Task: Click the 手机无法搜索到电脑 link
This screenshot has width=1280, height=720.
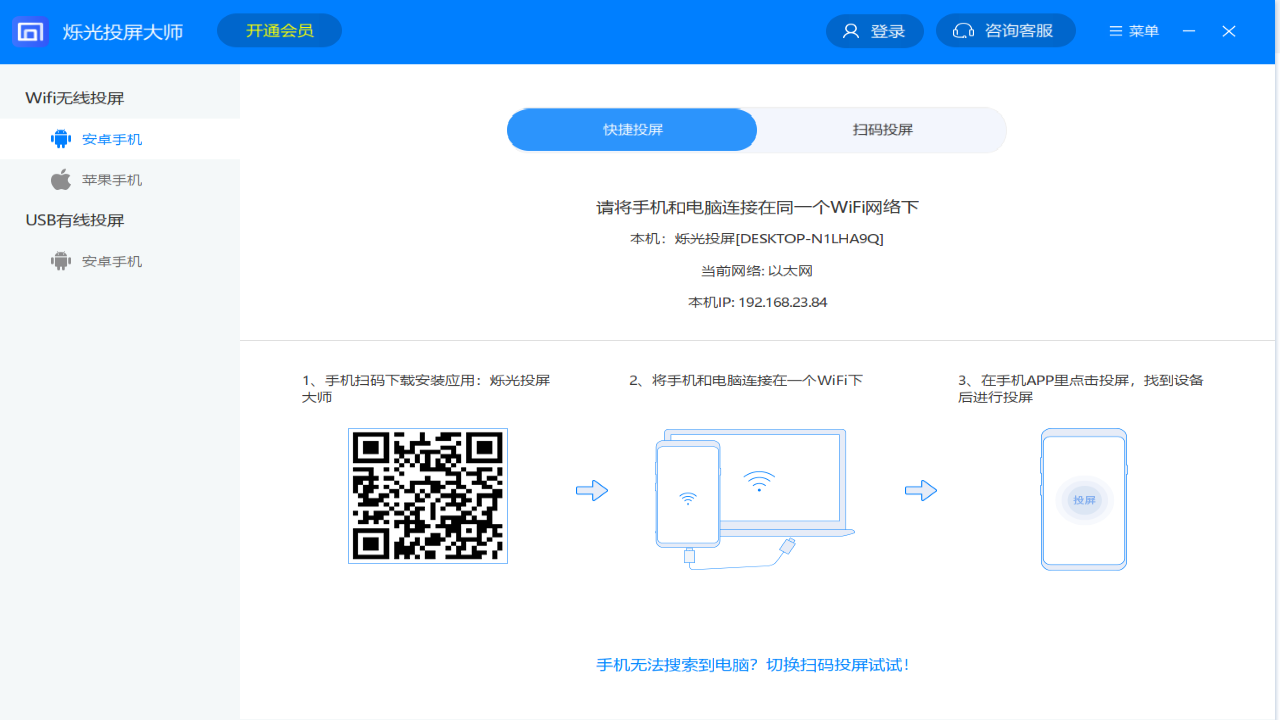Action: coord(753,665)
